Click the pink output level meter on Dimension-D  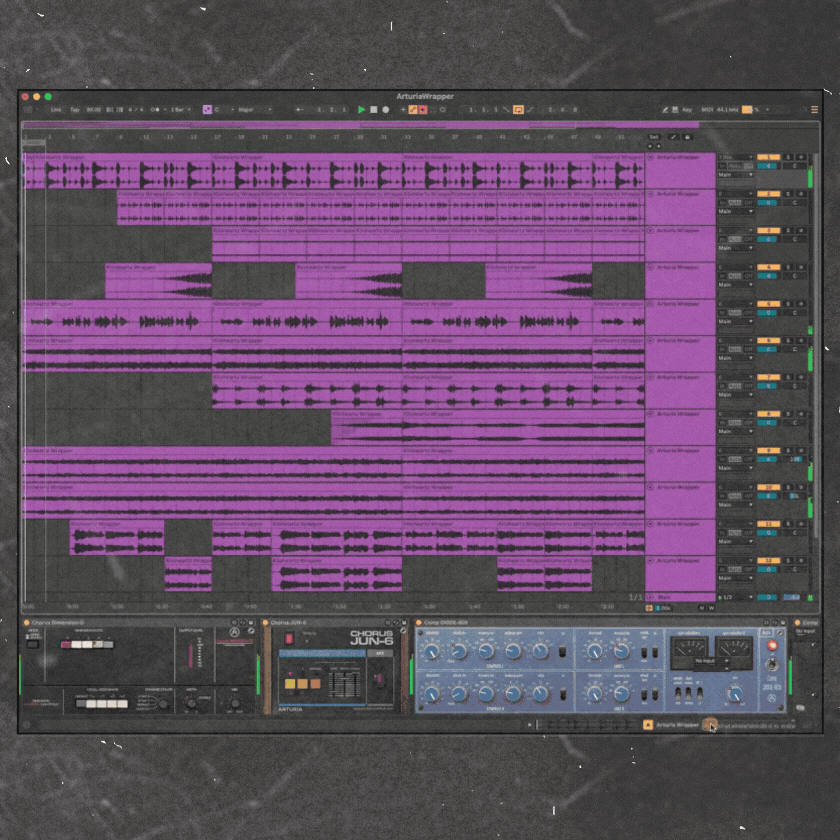click(190, 656)
